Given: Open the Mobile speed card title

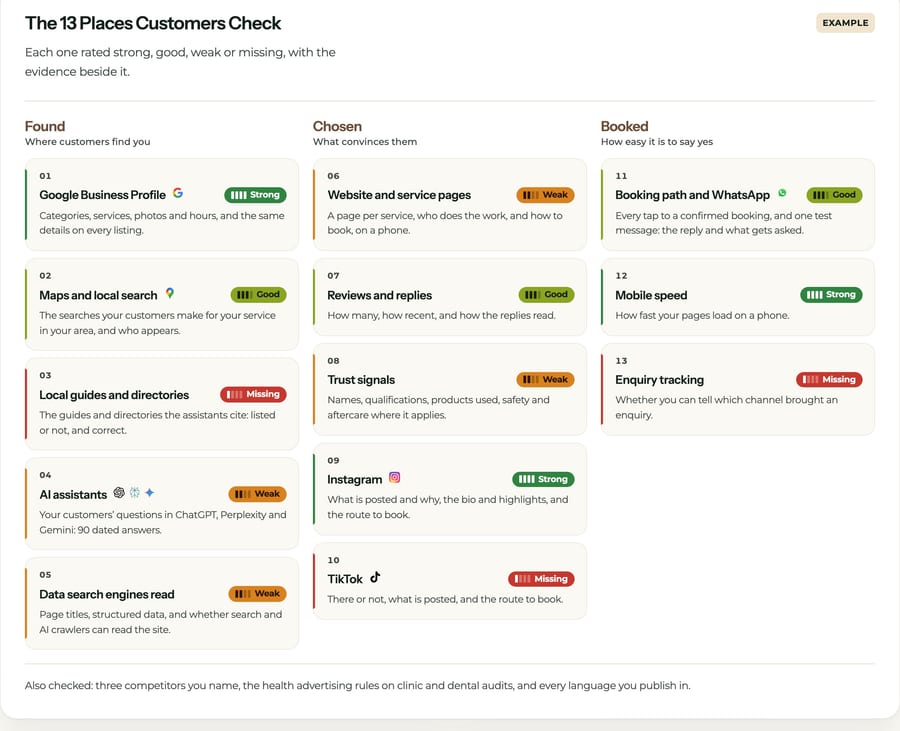Looking at the screenshot, I should 651,295.
